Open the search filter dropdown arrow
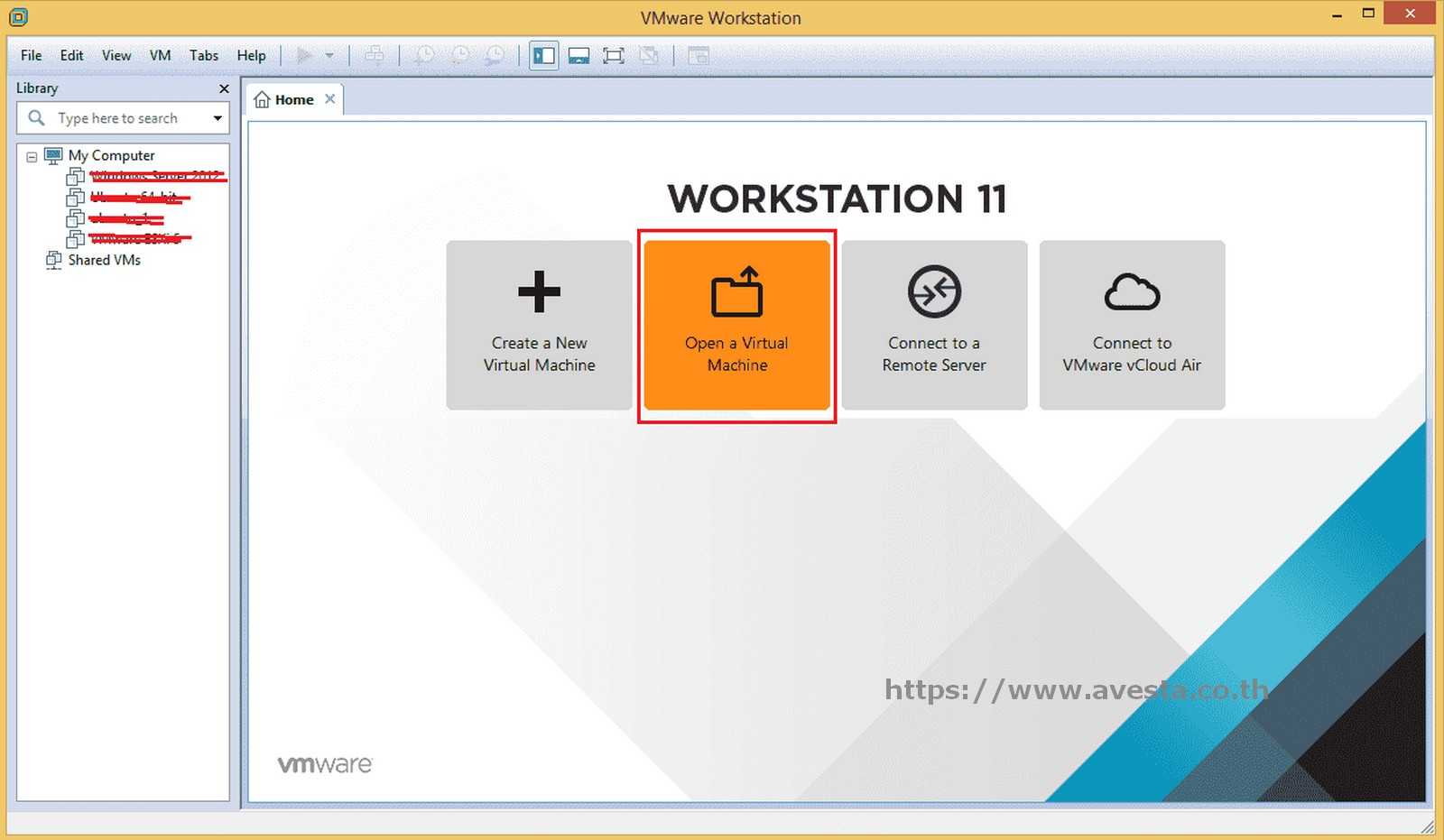 (217, 118)
